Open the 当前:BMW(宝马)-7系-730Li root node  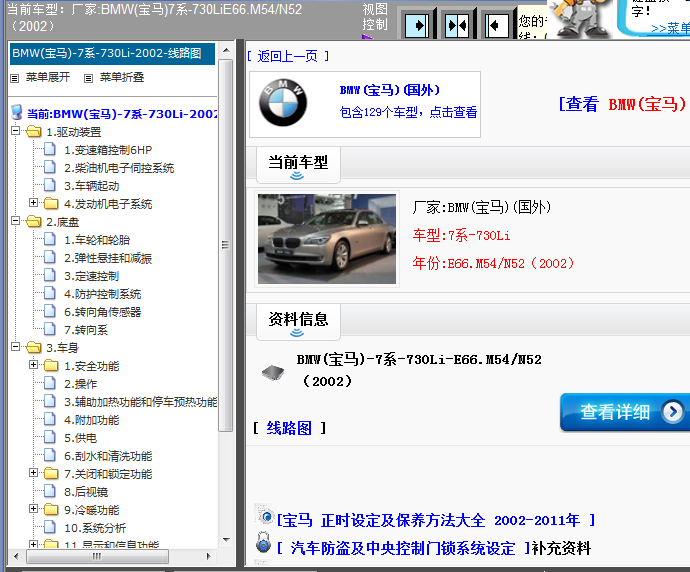[122, 114]
